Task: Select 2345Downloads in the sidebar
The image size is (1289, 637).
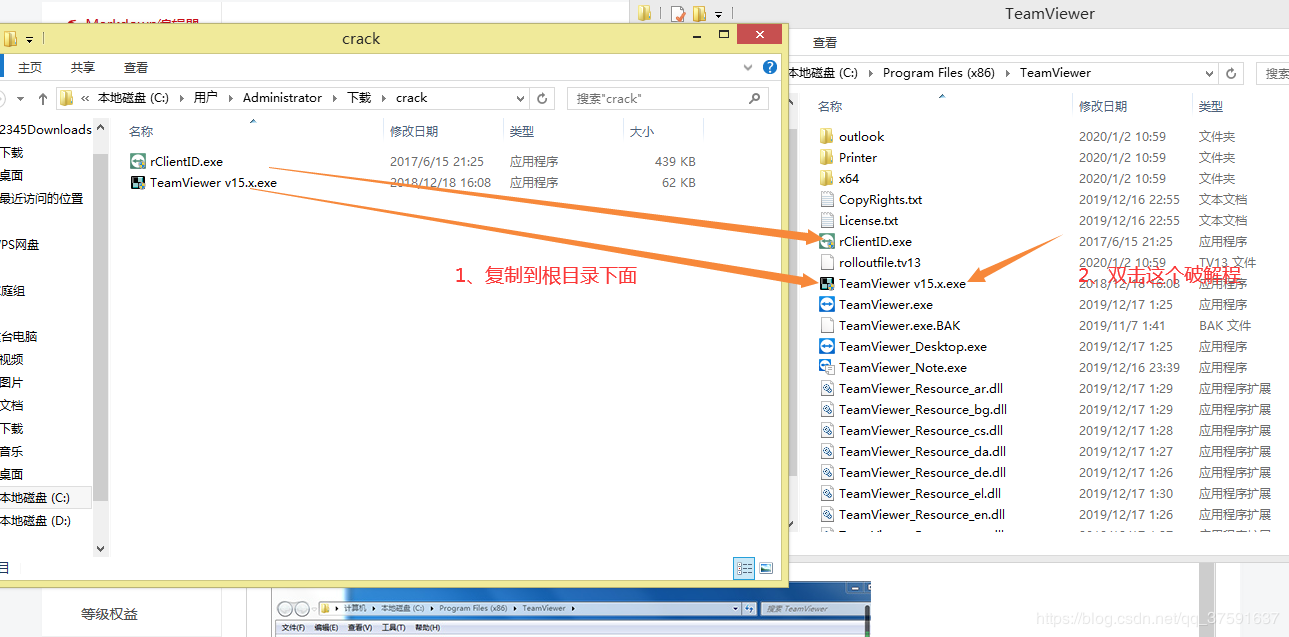Action: click(x=45, y=129)
